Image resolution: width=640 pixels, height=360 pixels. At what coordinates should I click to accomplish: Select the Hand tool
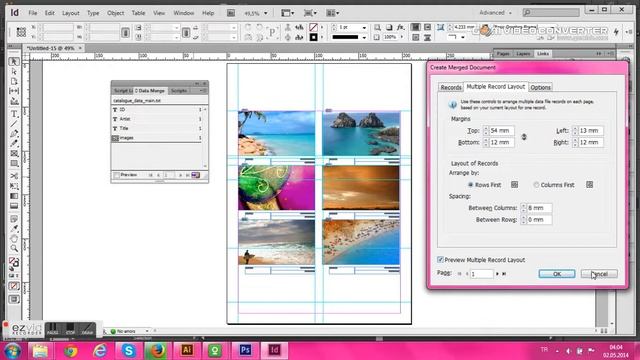14,238
